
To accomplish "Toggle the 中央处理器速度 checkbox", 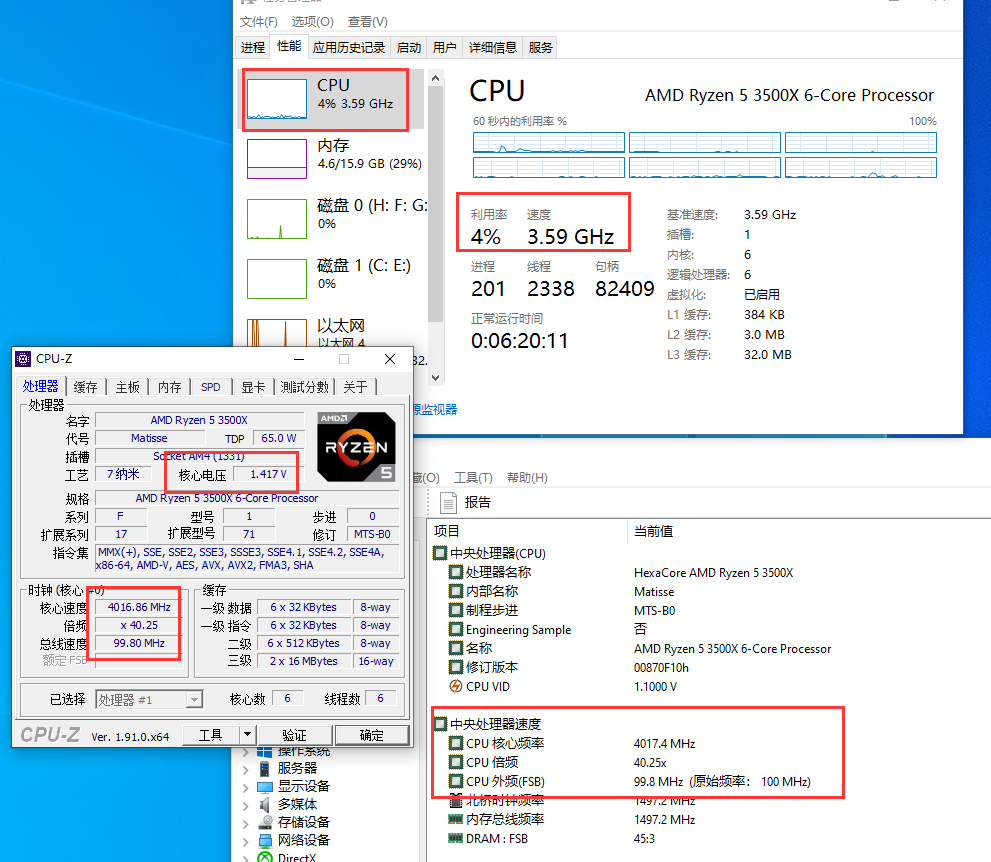I will pyautogui.click(x=440, y=724).
